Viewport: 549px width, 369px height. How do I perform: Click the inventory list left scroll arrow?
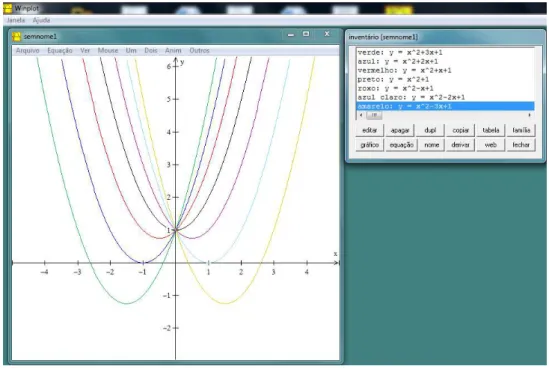pos(361,115)
